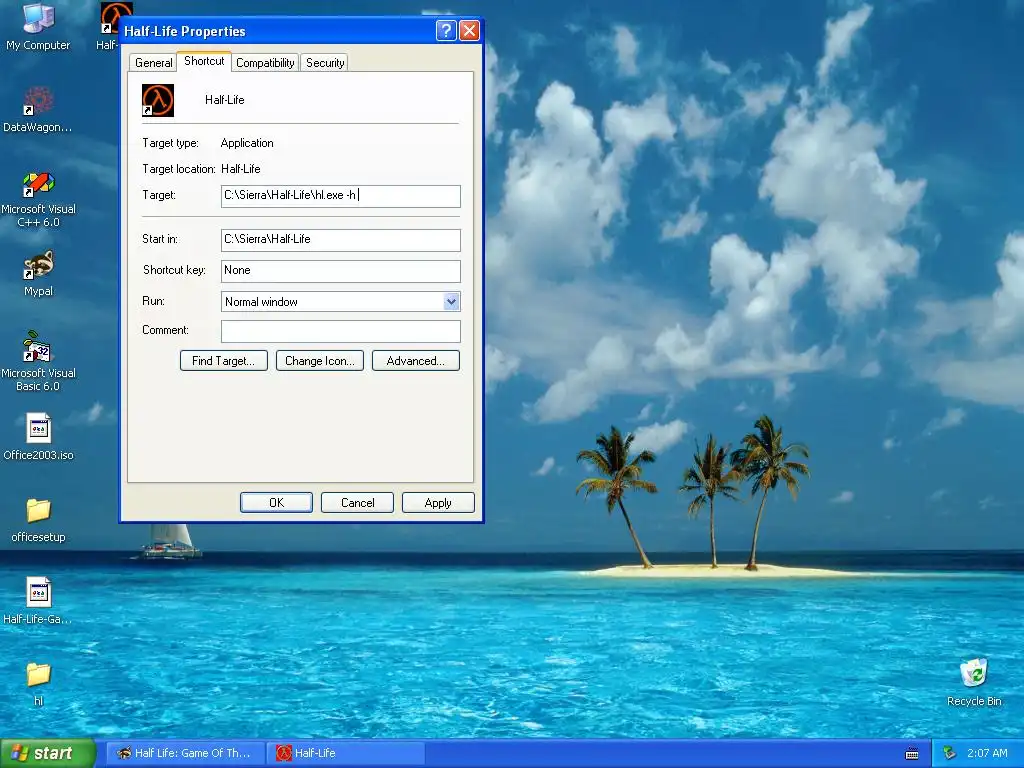Click into the Target field

(341, 196)
